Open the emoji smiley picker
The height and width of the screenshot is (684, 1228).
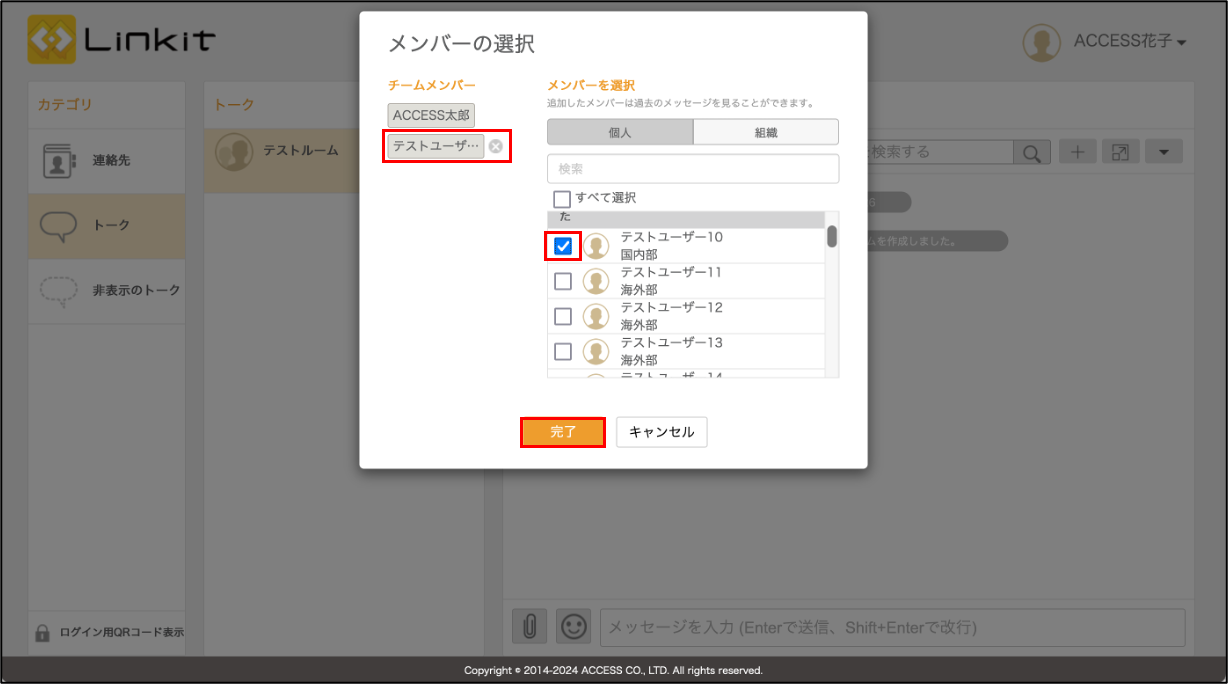point(573,626)
